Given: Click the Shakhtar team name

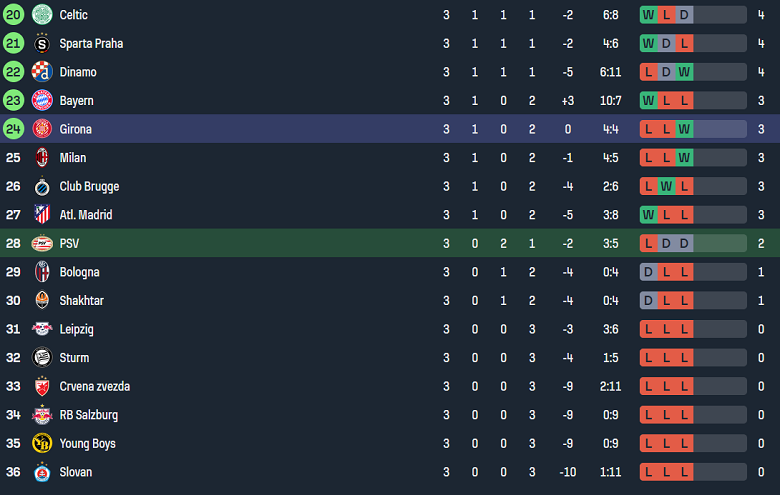Looking at the screenshot, I should [x=81, y=301].
